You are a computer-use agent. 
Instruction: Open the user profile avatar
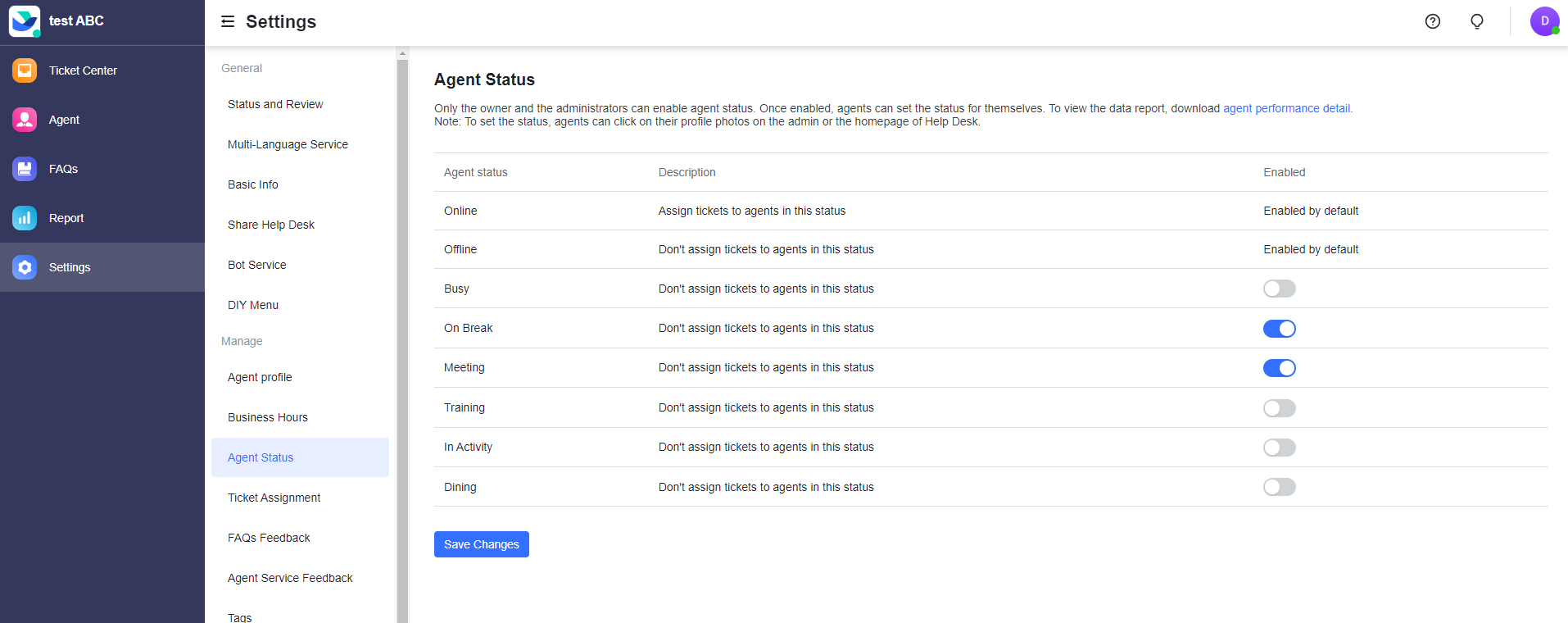(1544, 21)
